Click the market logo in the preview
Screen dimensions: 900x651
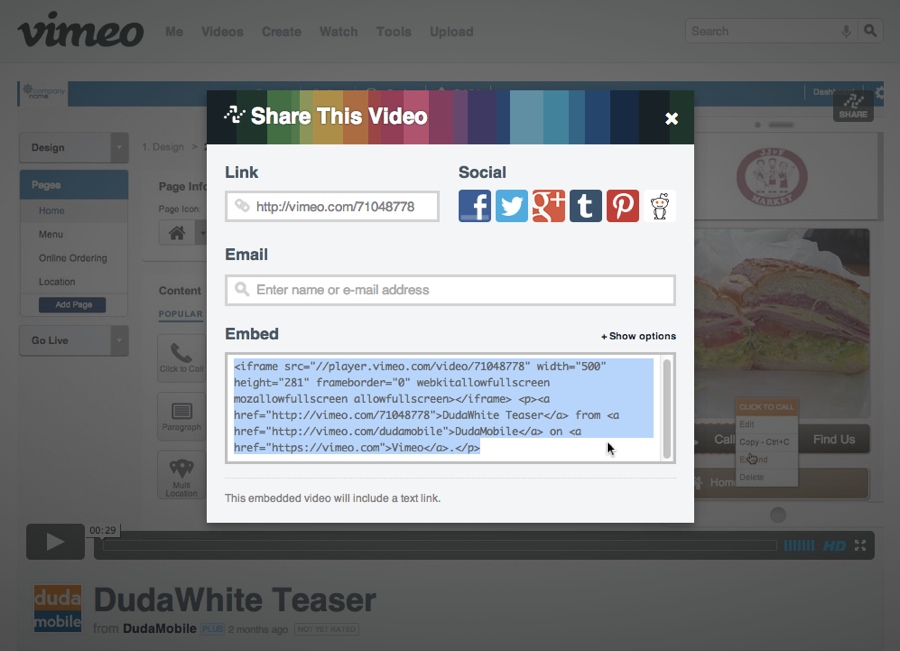click(x=772, y=176)
